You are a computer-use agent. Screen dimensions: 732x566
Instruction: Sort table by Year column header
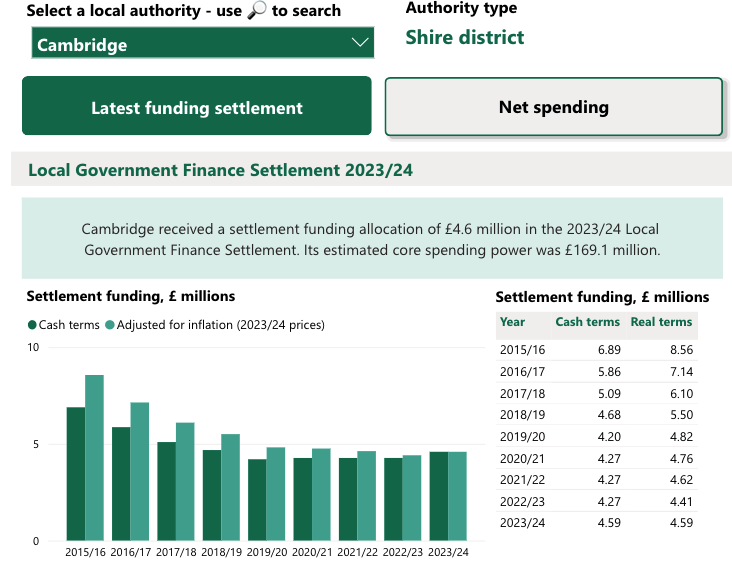tap(512, 322)
